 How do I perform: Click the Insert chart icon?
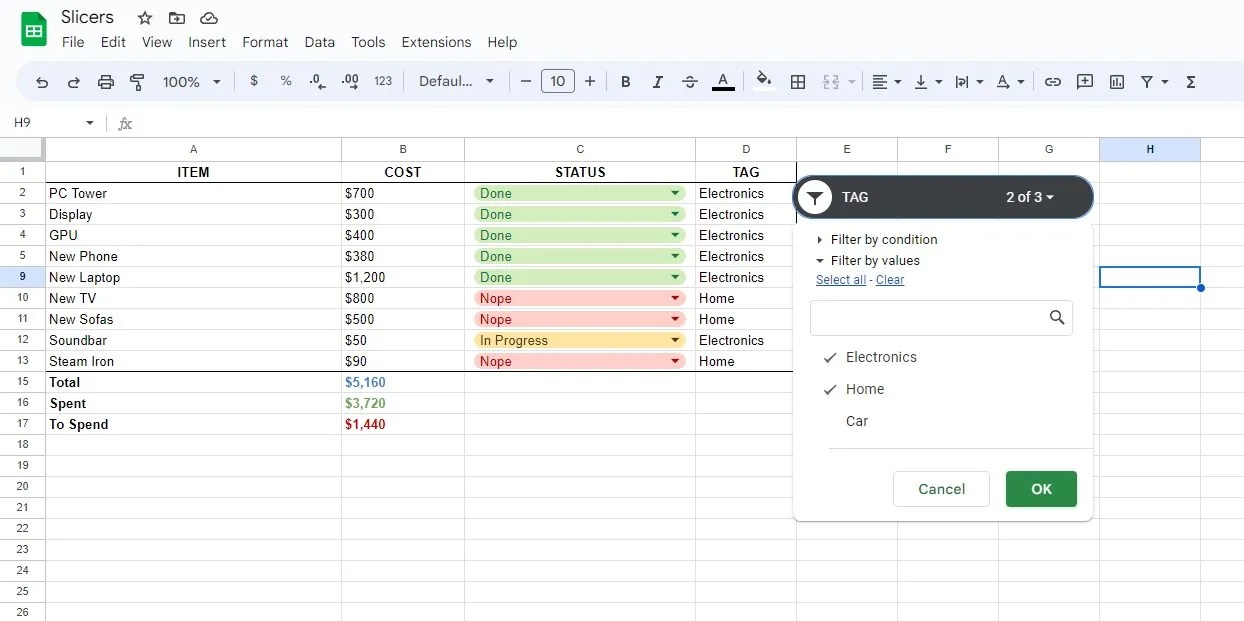point(1117,82)
